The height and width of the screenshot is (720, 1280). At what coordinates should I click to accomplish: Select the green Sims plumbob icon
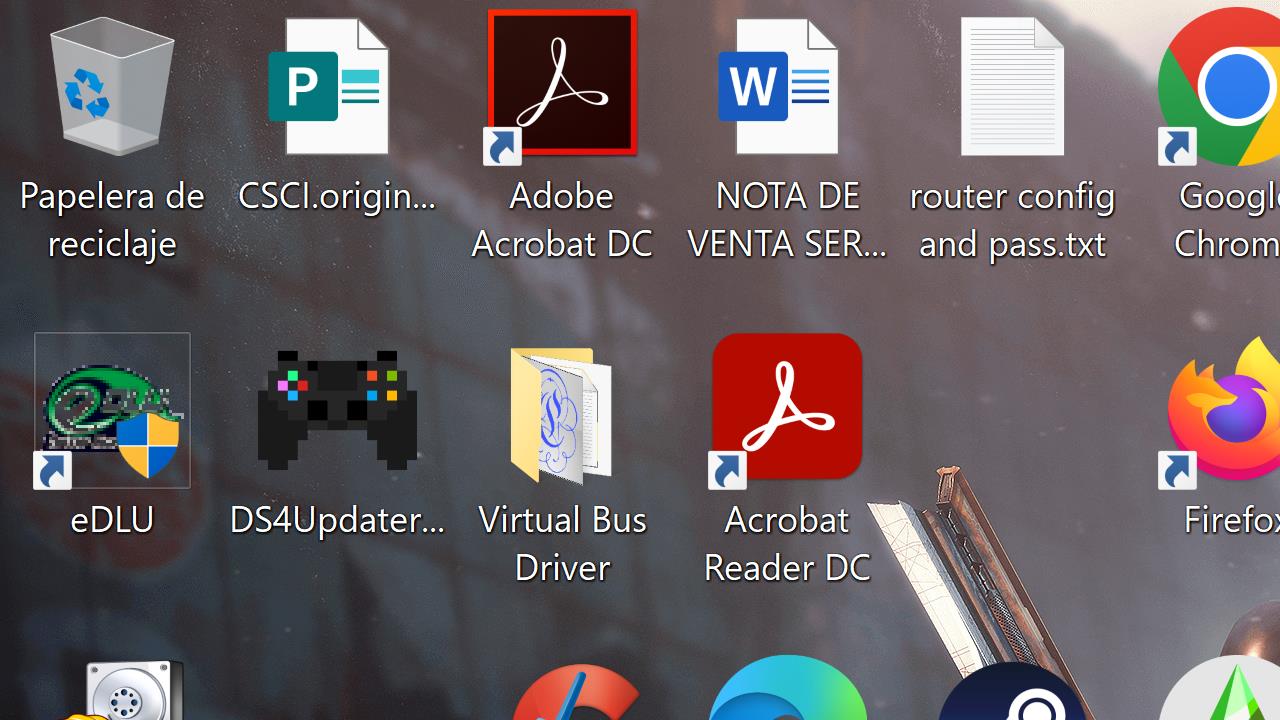(x=1228, y=695)
